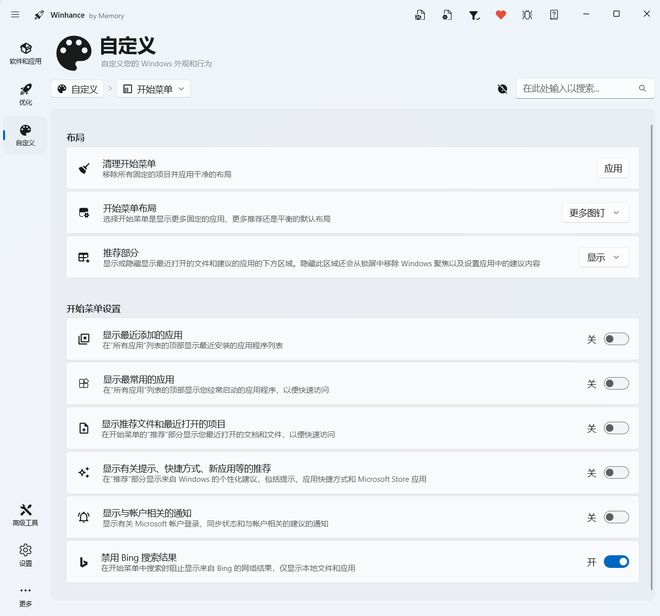
Task: Click 应用 button for 清理开始菜单
Action: (x=613, y=168)
